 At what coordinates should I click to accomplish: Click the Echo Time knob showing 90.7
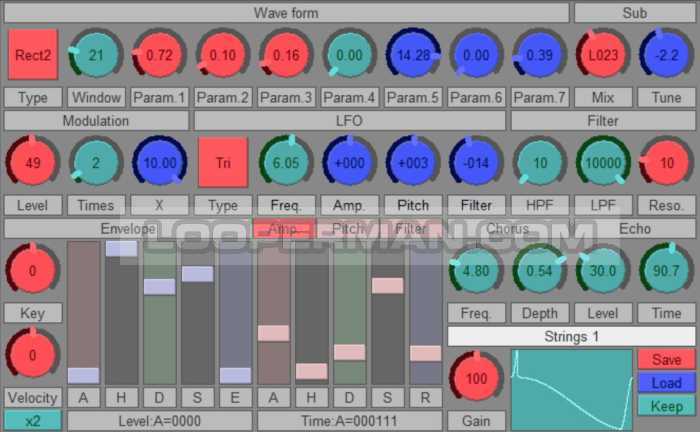[x=666, y=270]
